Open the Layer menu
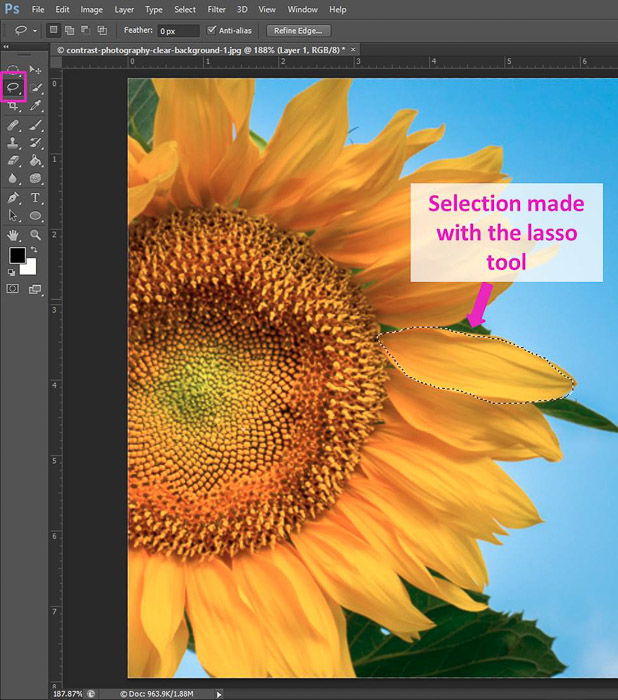618x700 pixels. pos(124,9)
